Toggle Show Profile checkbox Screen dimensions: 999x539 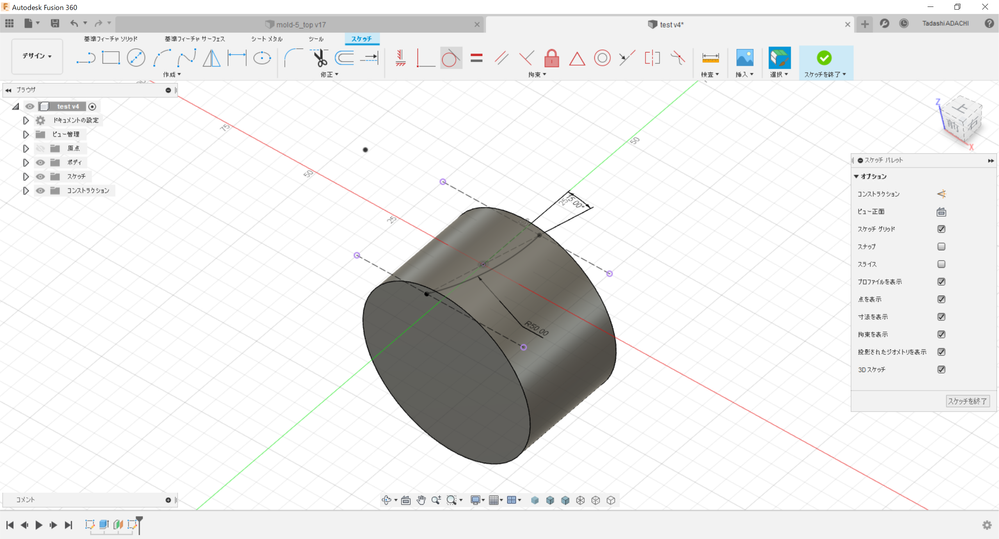pos(941,282)
